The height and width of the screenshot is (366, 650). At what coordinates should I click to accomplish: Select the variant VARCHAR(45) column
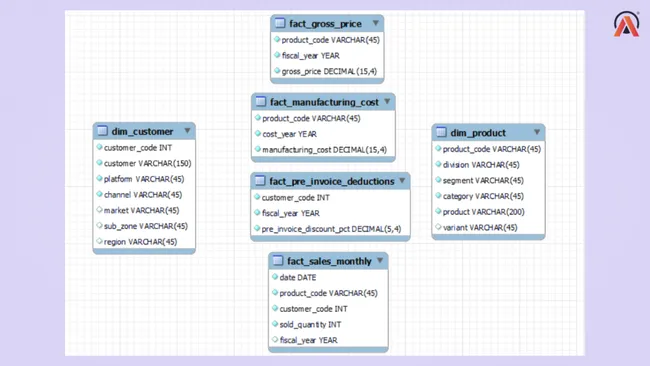(488, 228)
